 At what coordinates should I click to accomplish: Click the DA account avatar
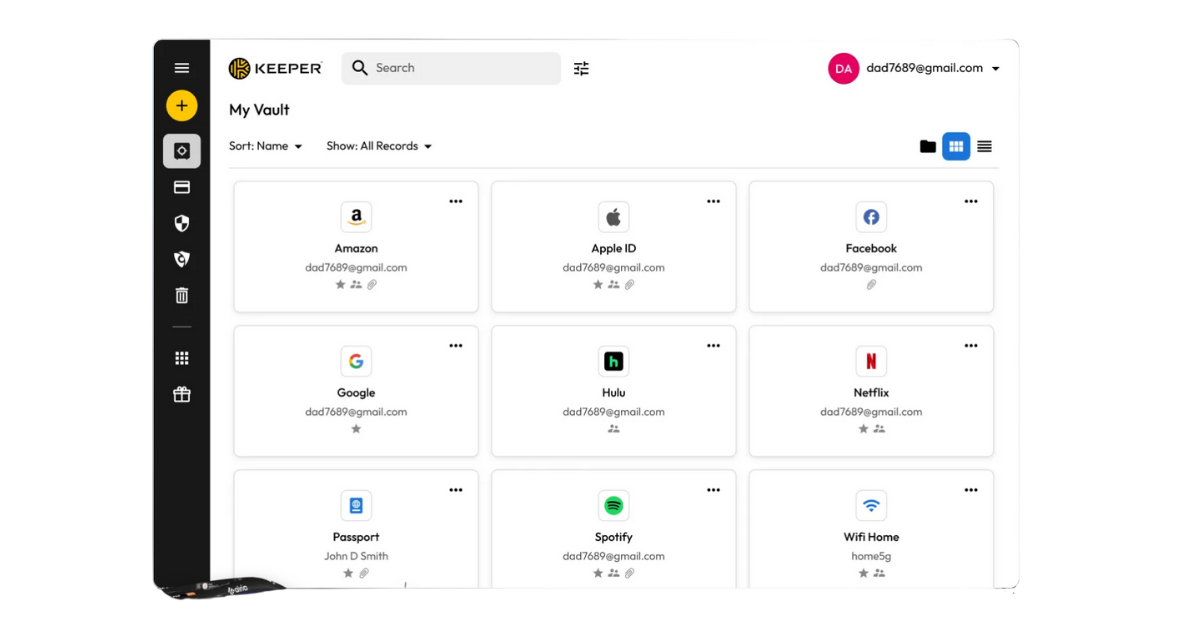(843, 68)
